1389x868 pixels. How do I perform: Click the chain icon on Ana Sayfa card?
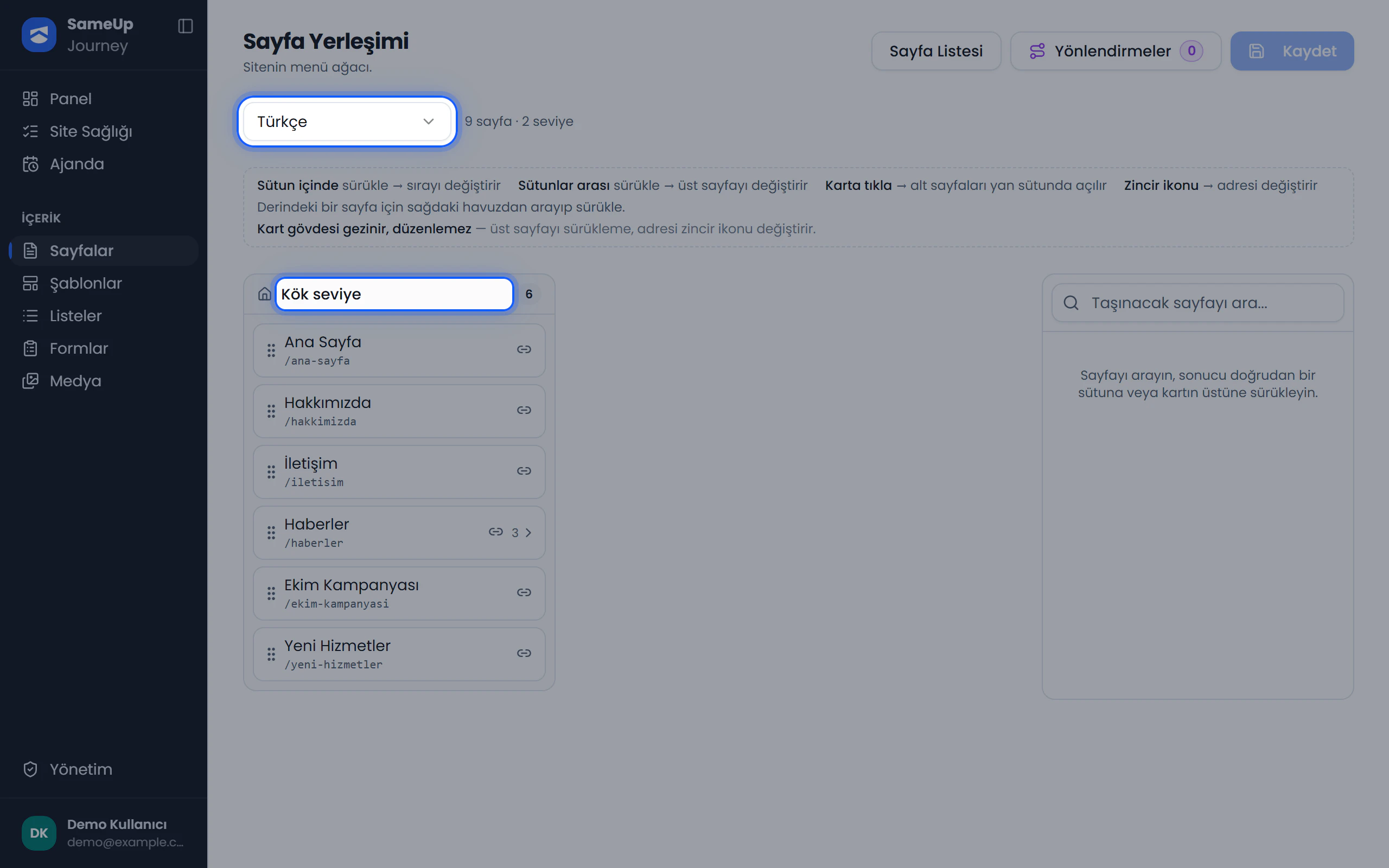524,349
